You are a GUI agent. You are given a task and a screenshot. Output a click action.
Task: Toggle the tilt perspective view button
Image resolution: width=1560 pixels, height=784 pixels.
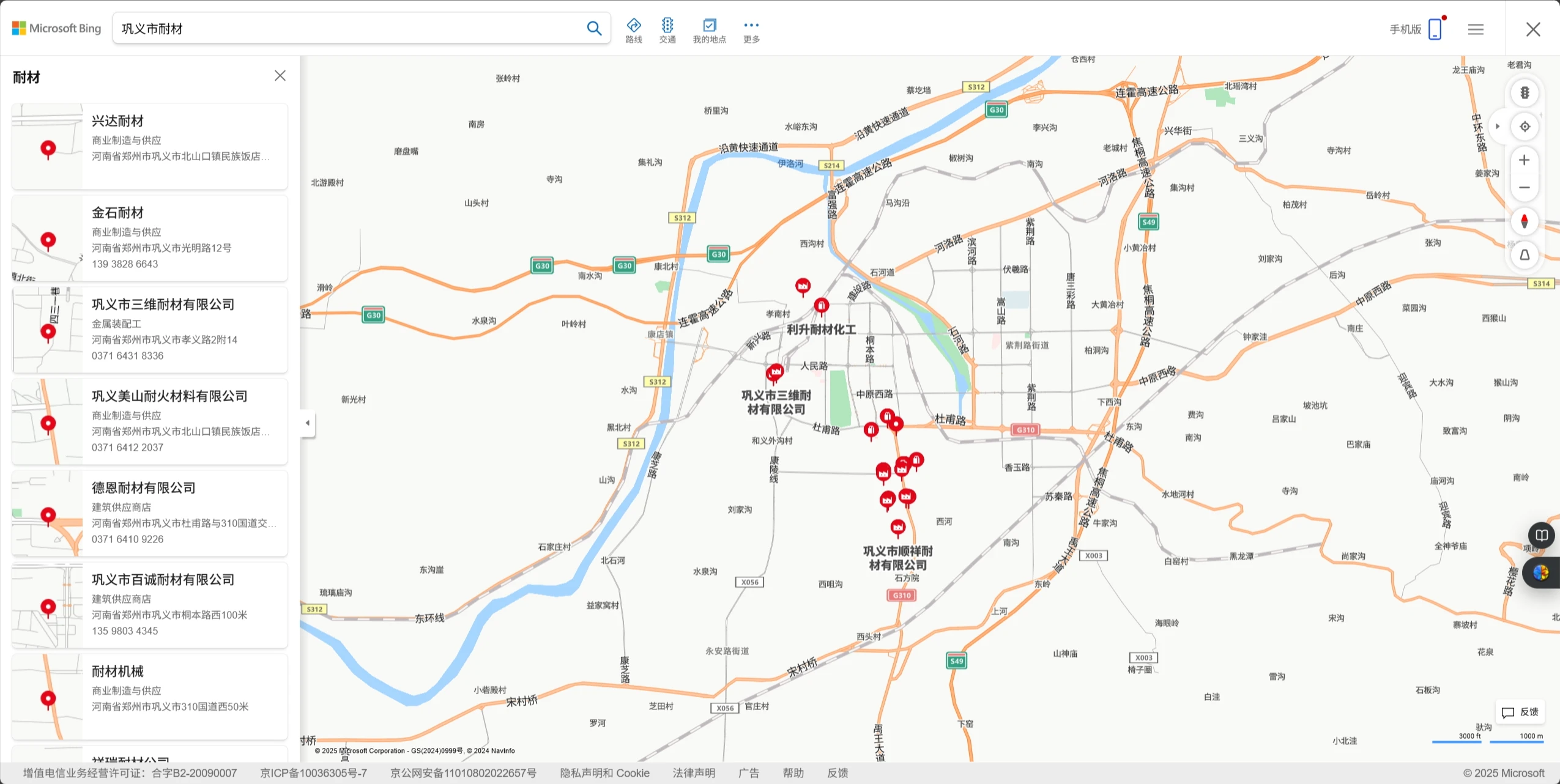(x=1525, y=255)
